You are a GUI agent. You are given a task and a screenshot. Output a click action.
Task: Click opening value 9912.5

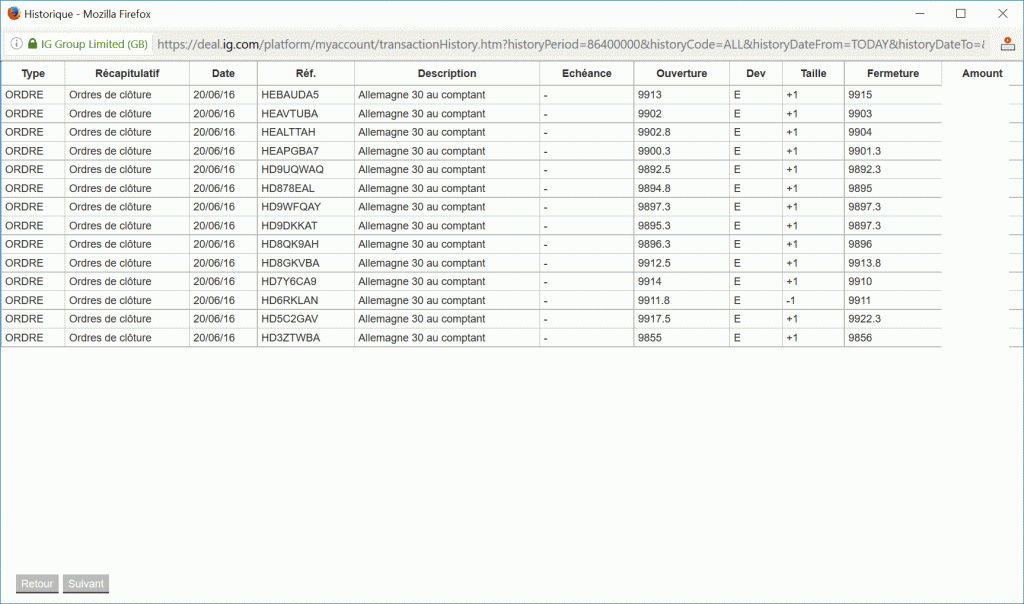click(654, 262)
